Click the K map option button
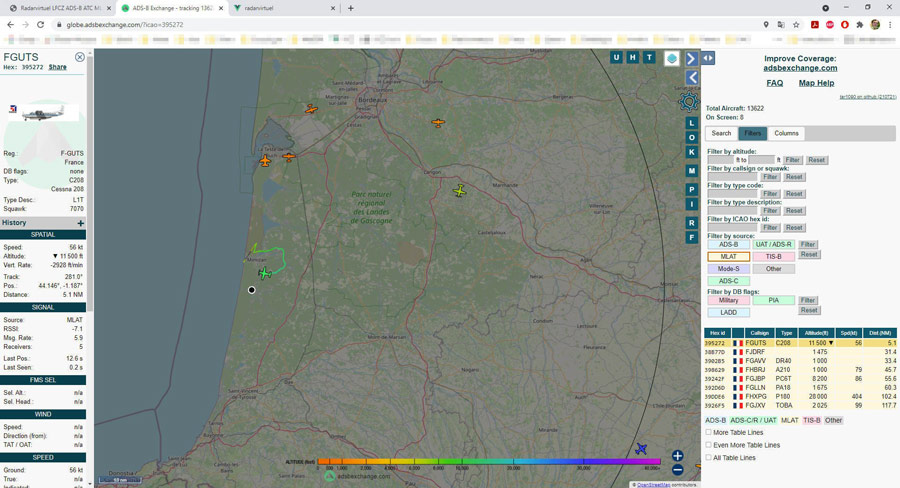Viewport: 900px width, 488px height. [x=692, y=152]
